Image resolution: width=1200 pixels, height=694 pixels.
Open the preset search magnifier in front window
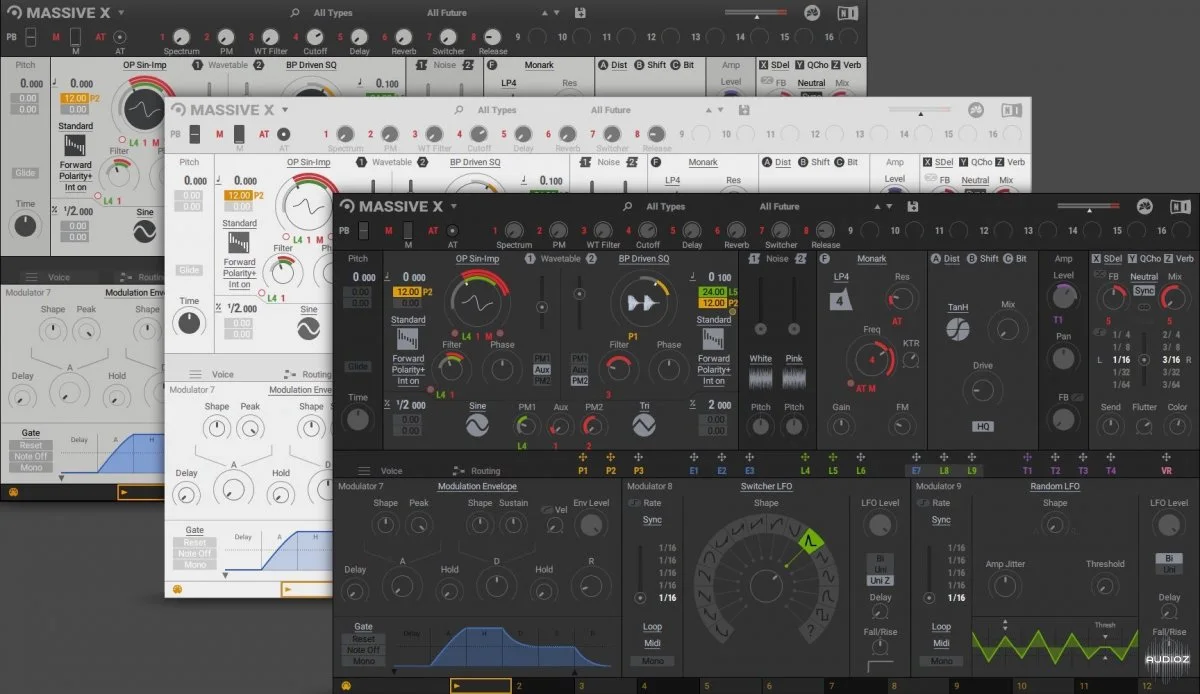click(627, 207)
